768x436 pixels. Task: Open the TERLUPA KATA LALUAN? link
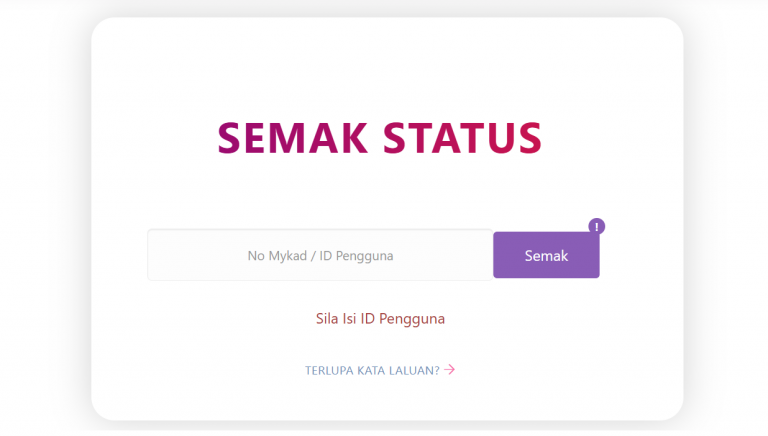click(380, 370)
